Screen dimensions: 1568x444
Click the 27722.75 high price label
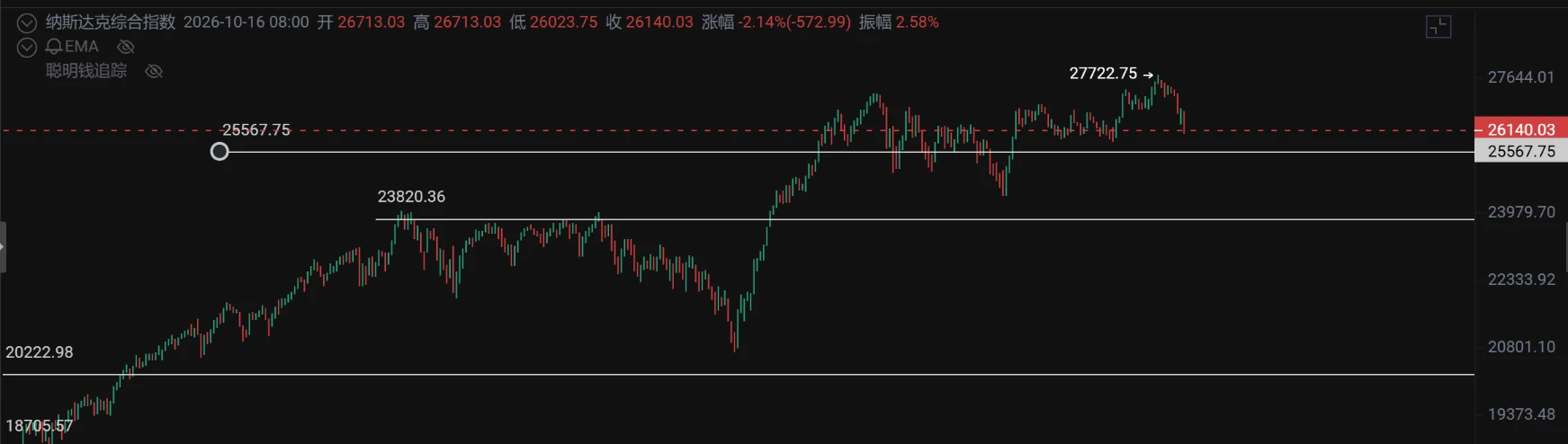pos(1103,74)
